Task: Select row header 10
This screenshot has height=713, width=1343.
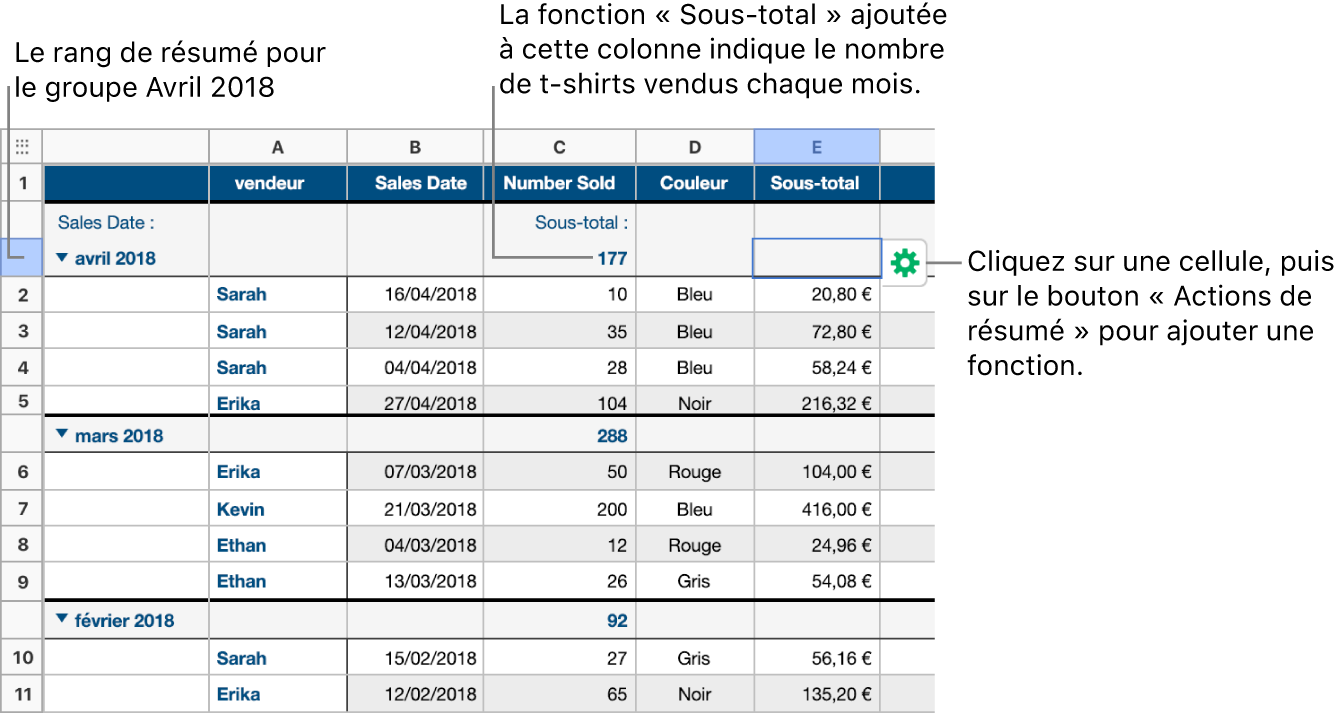Action: pos(22,658)
